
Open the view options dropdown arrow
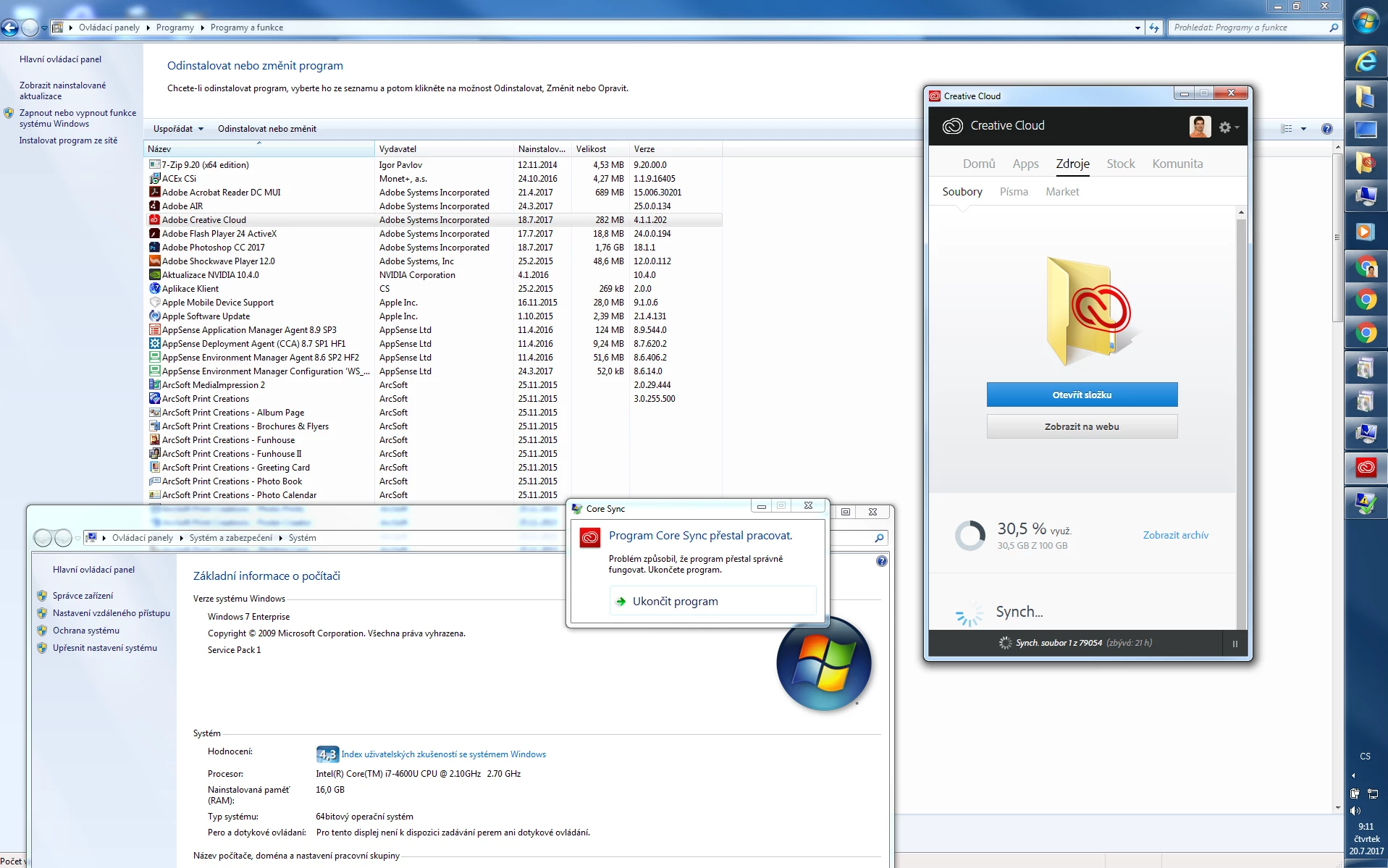(1303, 129)
